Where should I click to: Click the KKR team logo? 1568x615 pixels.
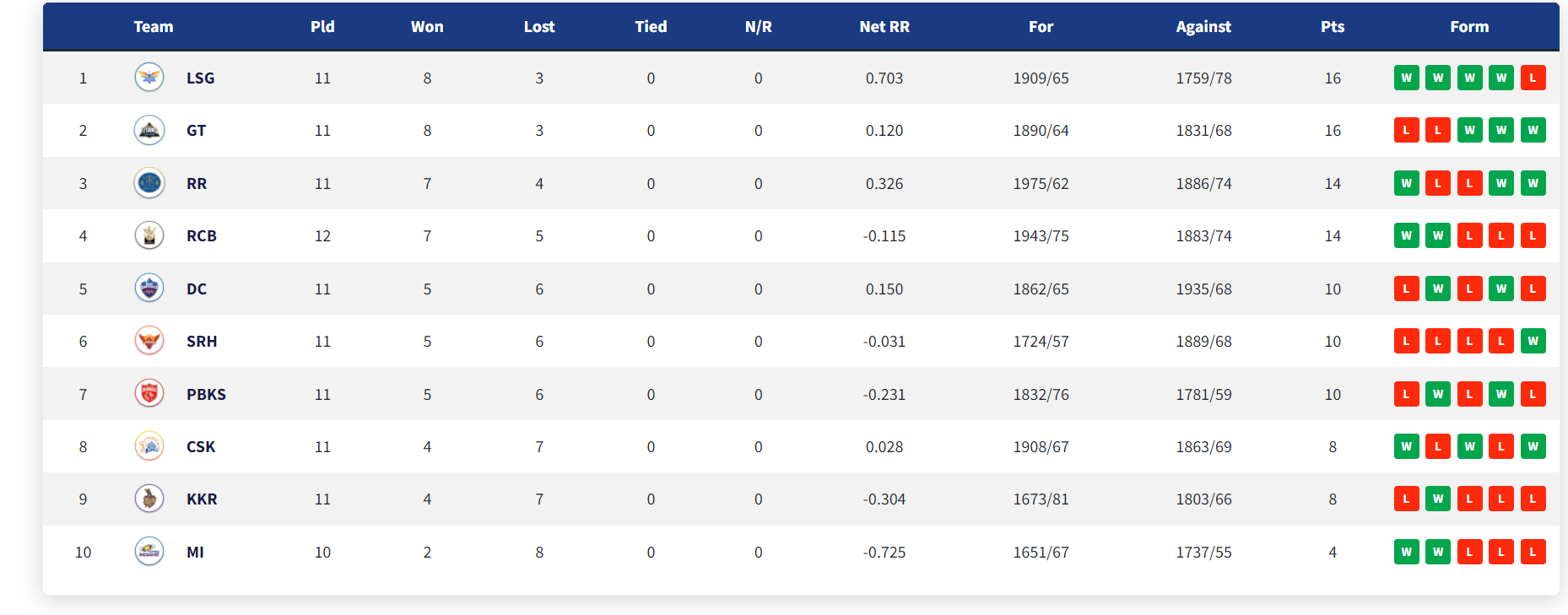click(149, 499)
